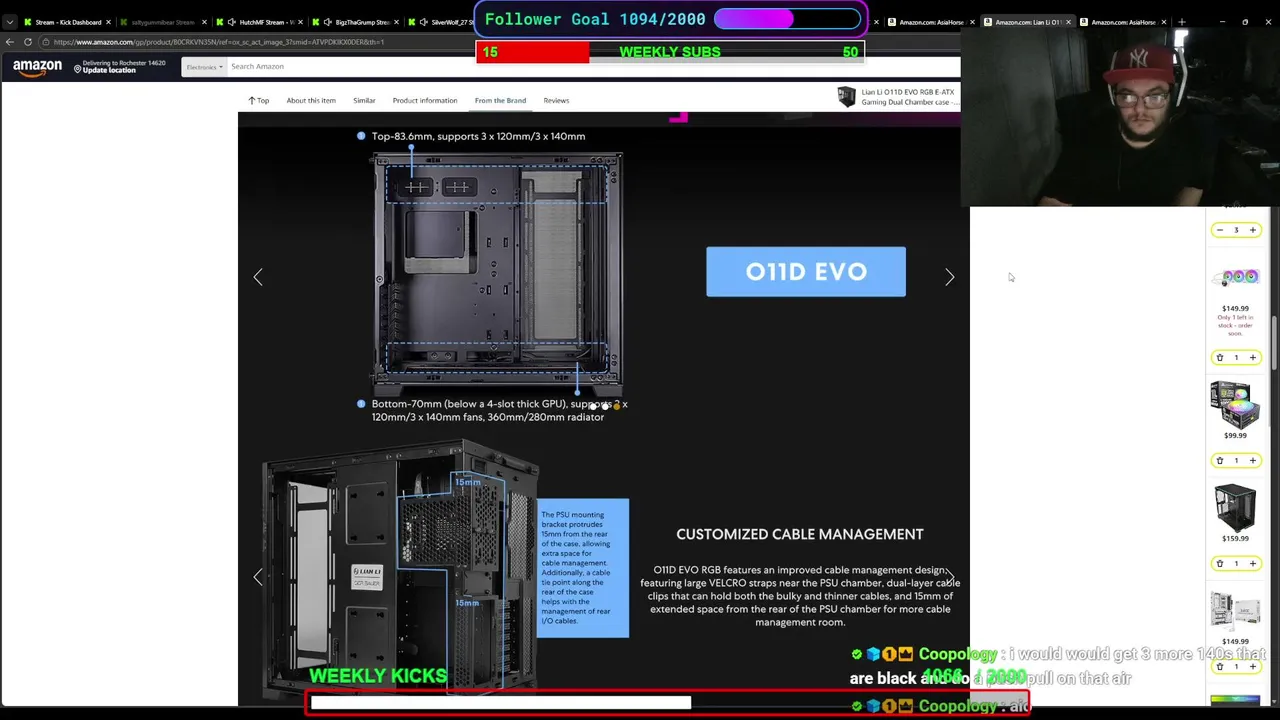Previous slide arrow in top carousel
The height and width of the screenshot is (720, 1280).
(258, 277)
